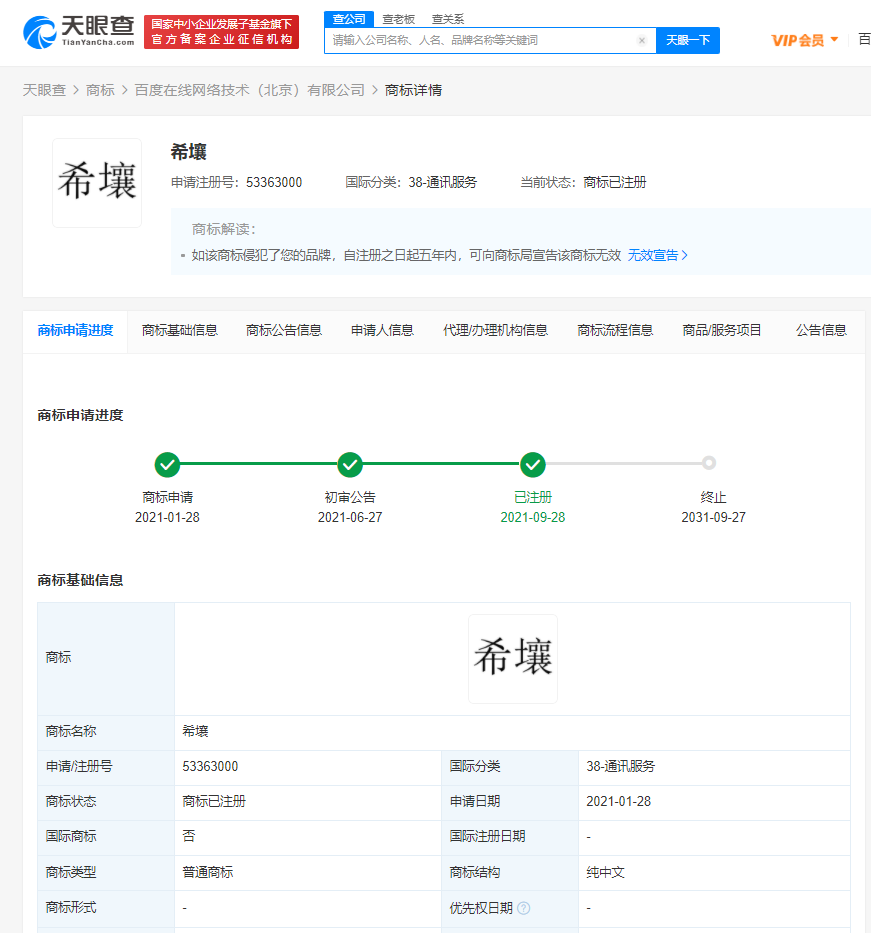The height and width of the screenshot is (933, 871).
Task: Go to 天眼查 breadcrumb link
Action: click(x=44, y=90)
